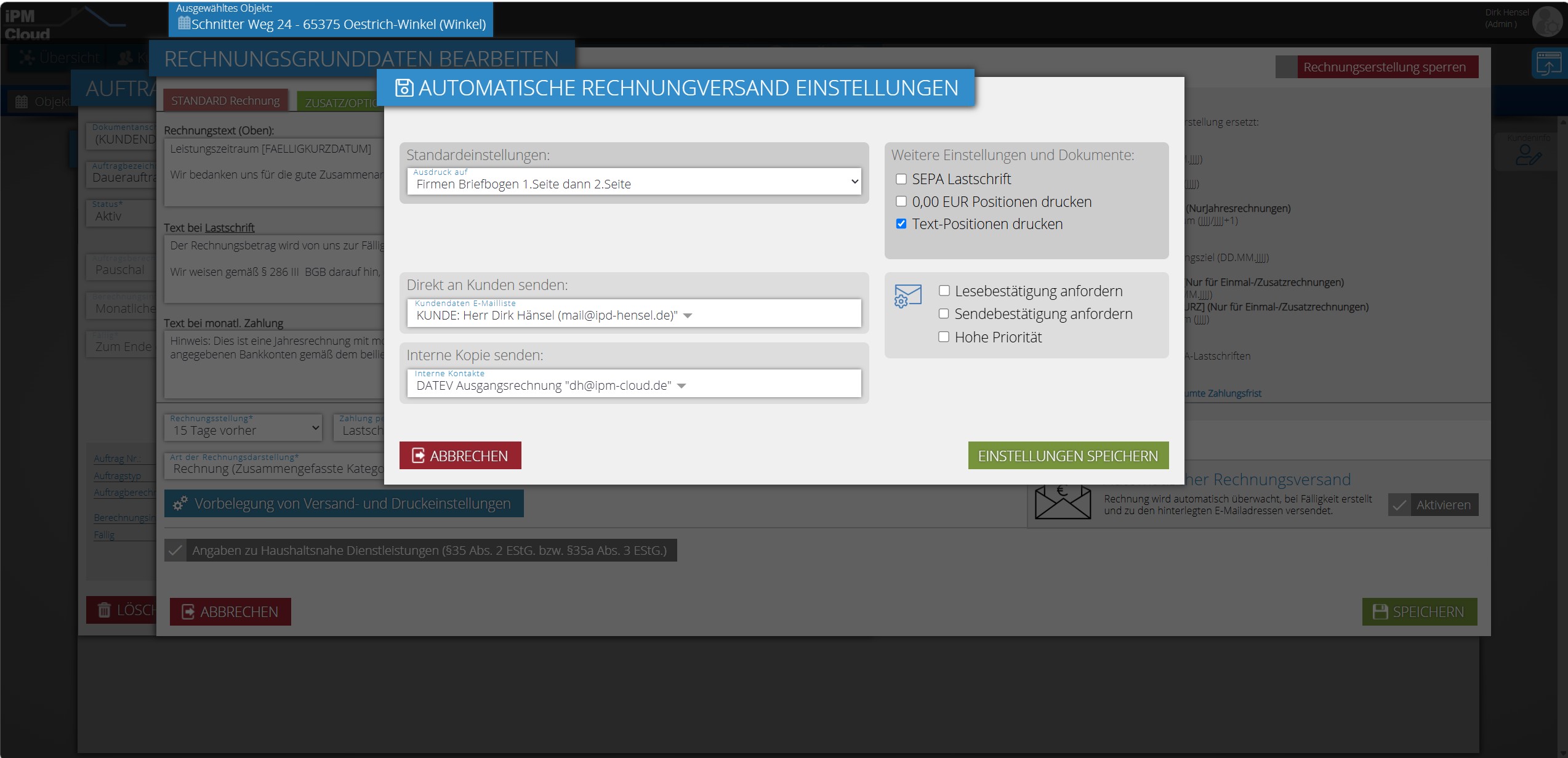Click the gears icon on Vorbelegung button
This screenshot has height=758, width=1568.
(180, 504)
